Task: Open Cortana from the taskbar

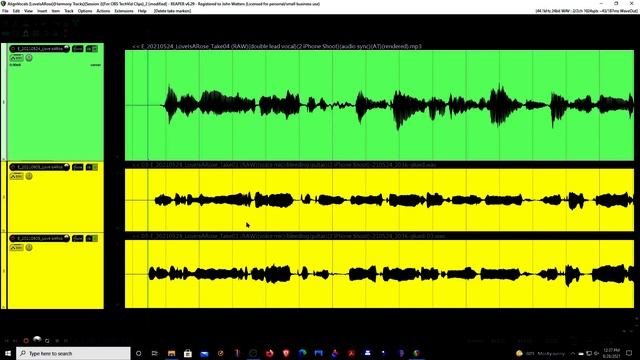Action: coord(138,353)
